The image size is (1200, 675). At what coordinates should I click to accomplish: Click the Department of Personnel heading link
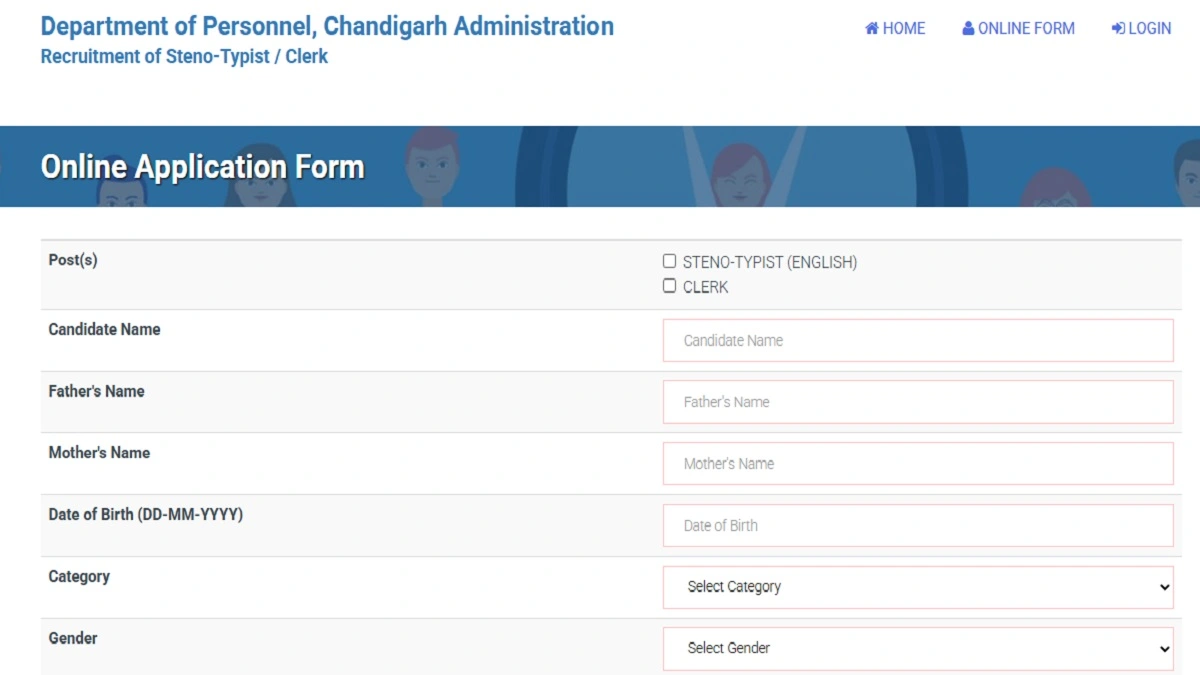(326, 26)
